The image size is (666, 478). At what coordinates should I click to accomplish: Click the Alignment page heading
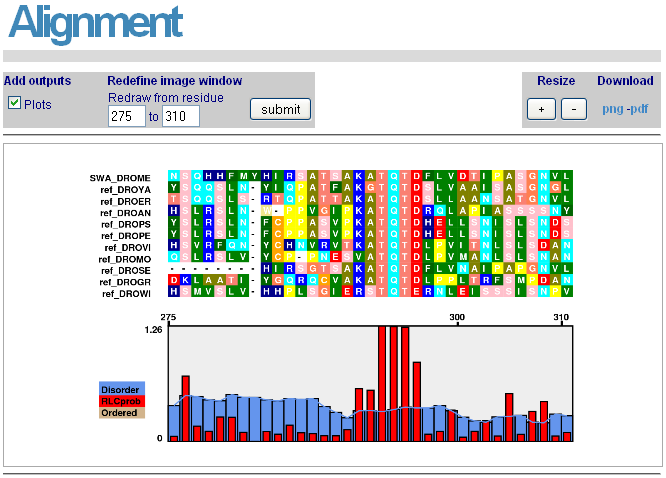coord(95,23)
